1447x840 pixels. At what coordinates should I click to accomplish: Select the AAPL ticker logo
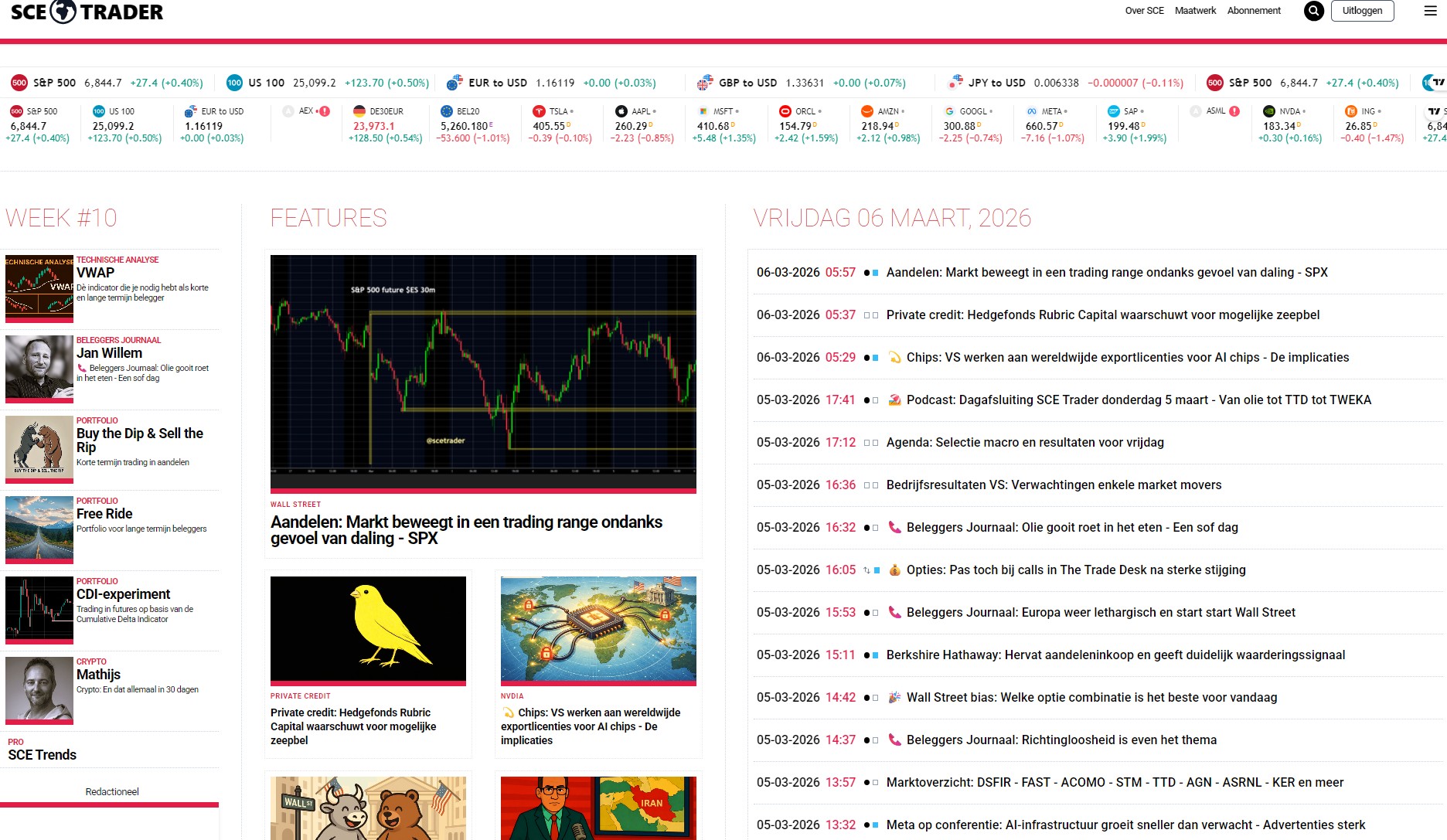pos(621,111)
